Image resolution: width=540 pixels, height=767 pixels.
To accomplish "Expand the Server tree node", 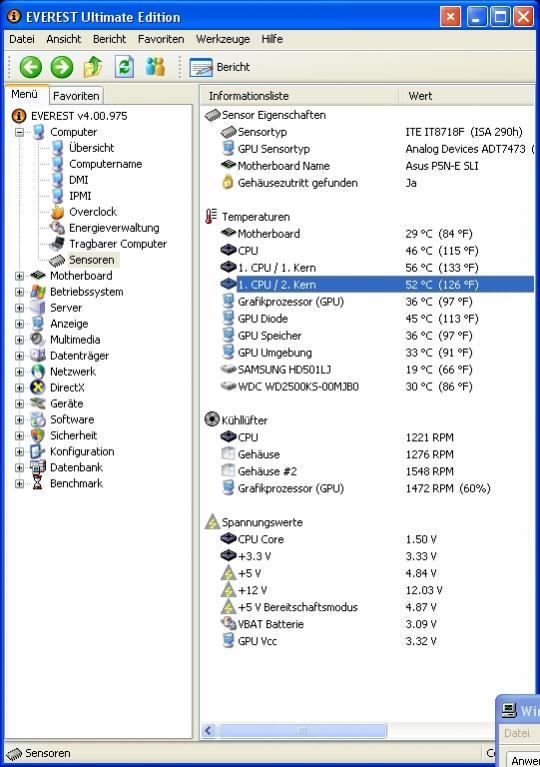I will pyautogui.click(x=19, y=308).
